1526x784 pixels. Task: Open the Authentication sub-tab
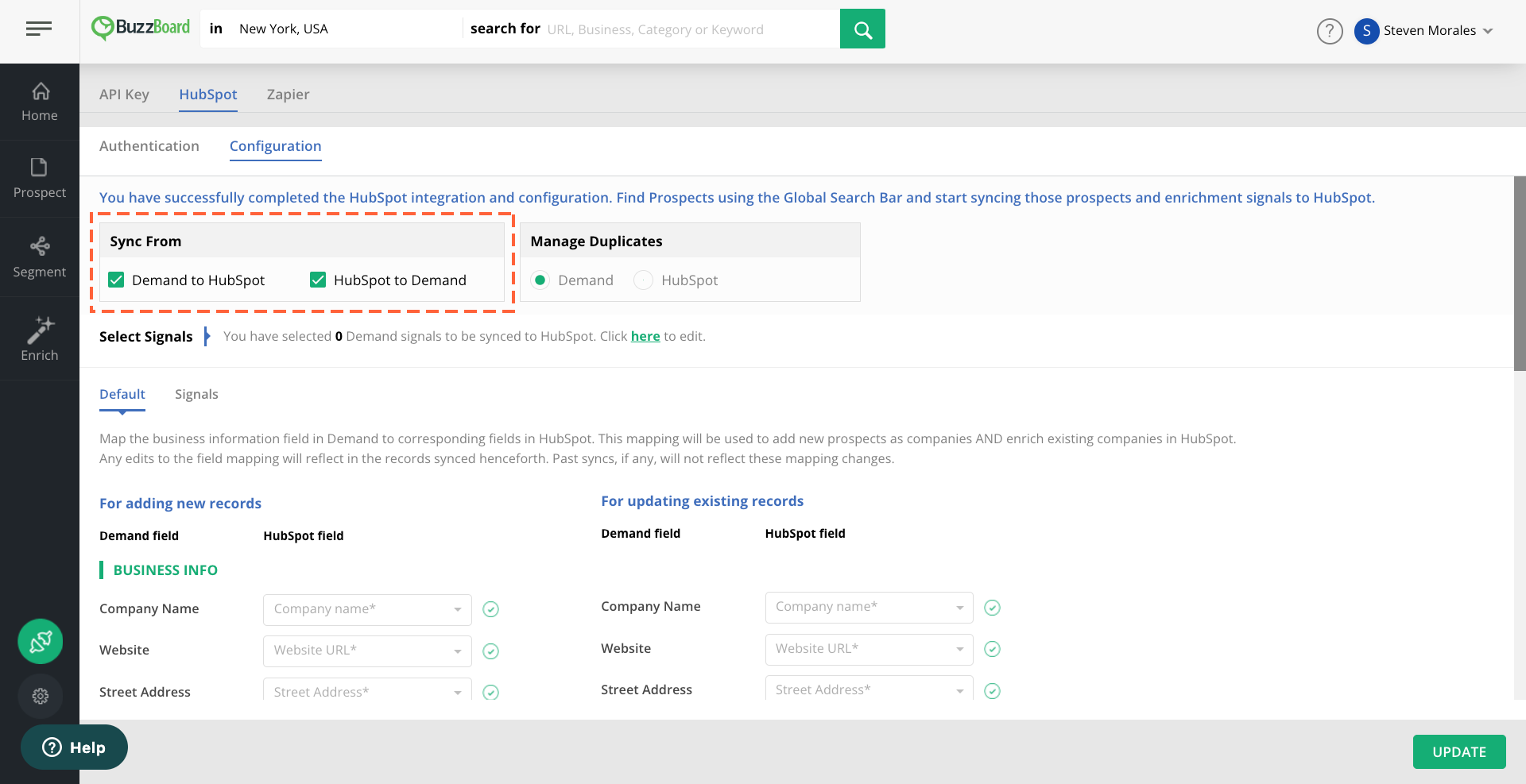coord(149,146)
